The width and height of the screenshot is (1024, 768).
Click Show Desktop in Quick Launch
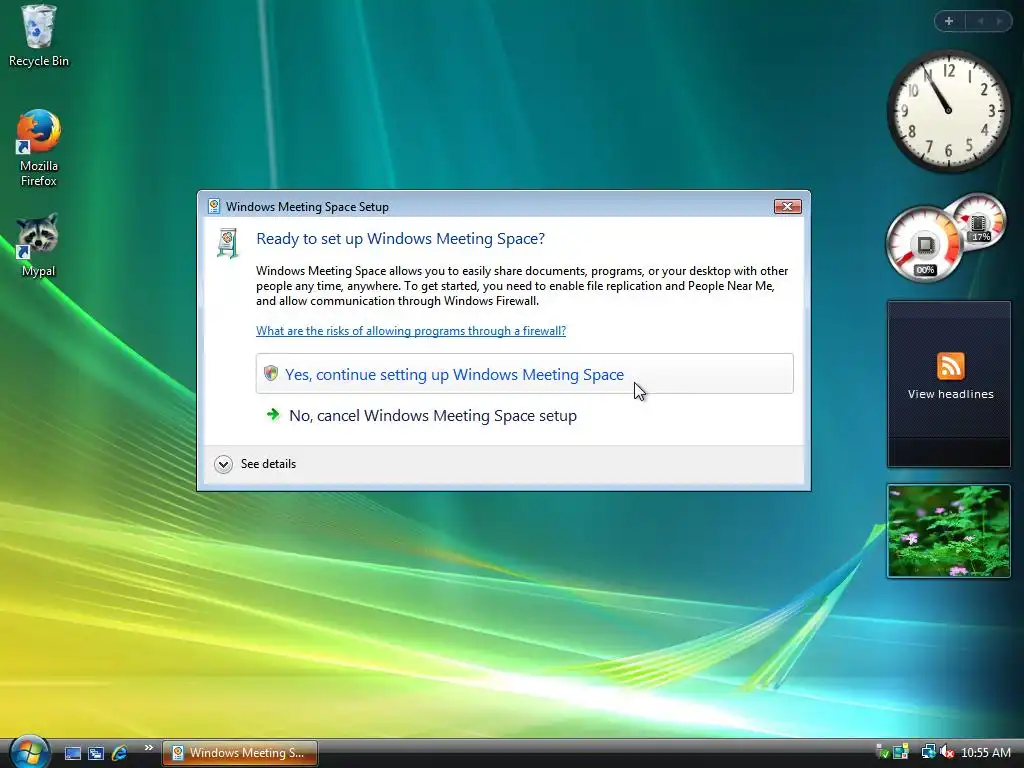pos(72,753)
